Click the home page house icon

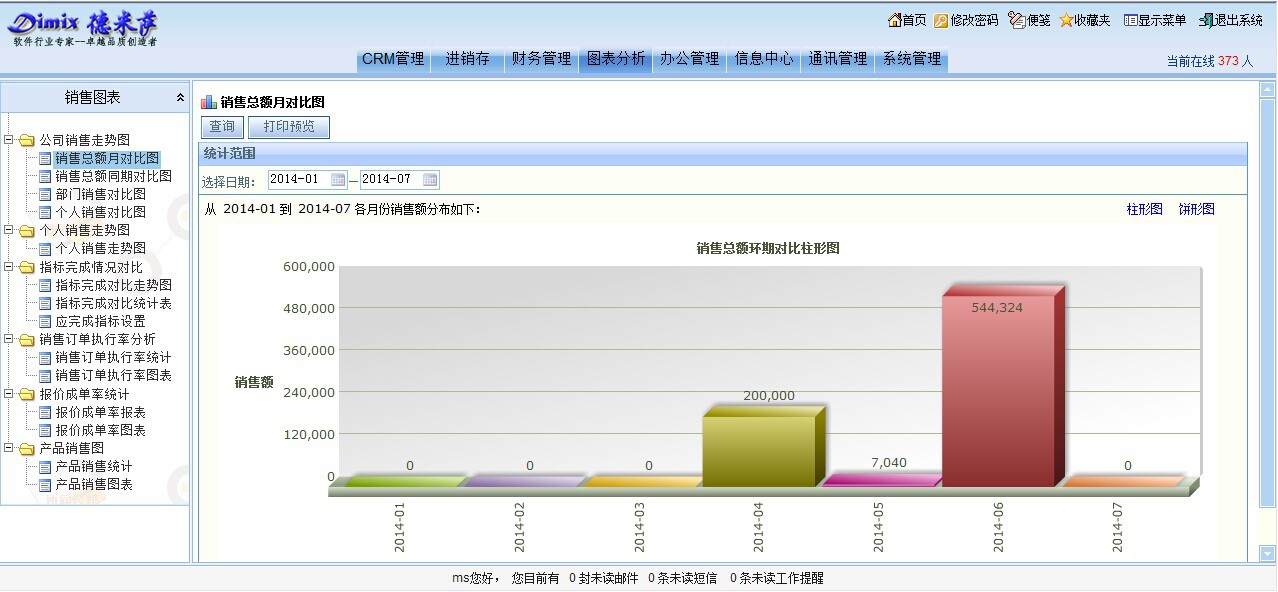pyautogui.click(x=894, y=20)
